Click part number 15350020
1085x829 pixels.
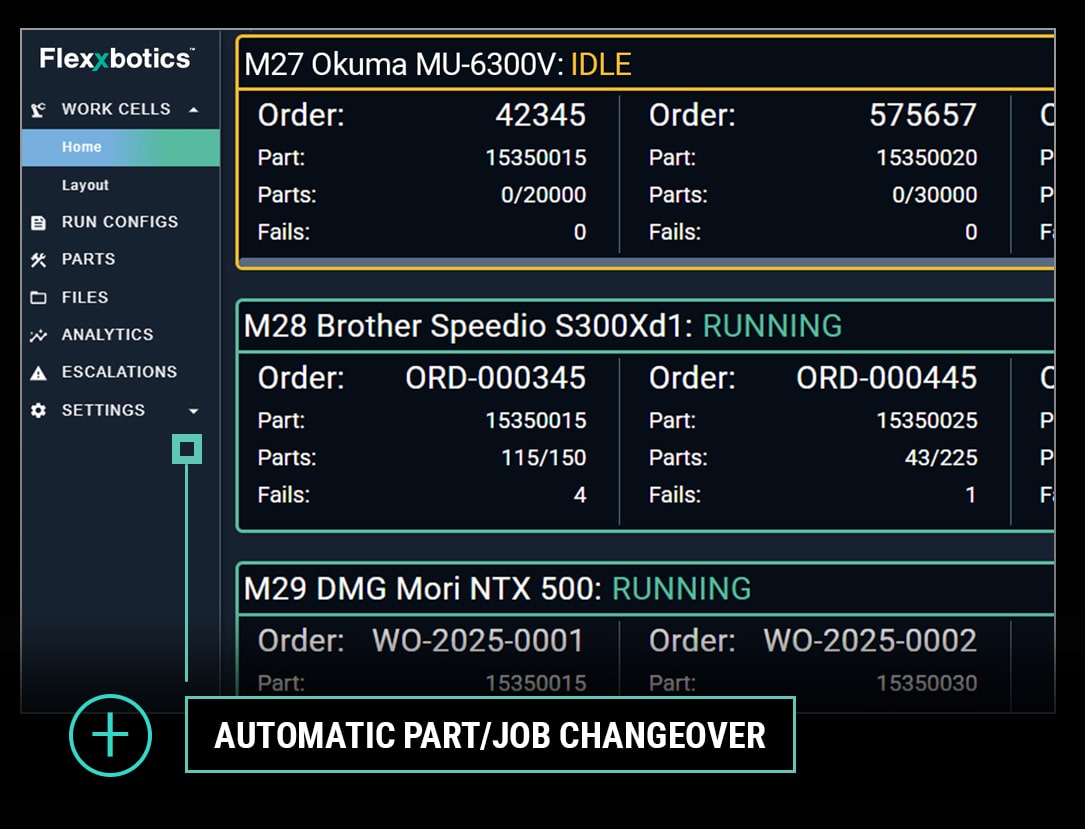(x=927, y=158)
